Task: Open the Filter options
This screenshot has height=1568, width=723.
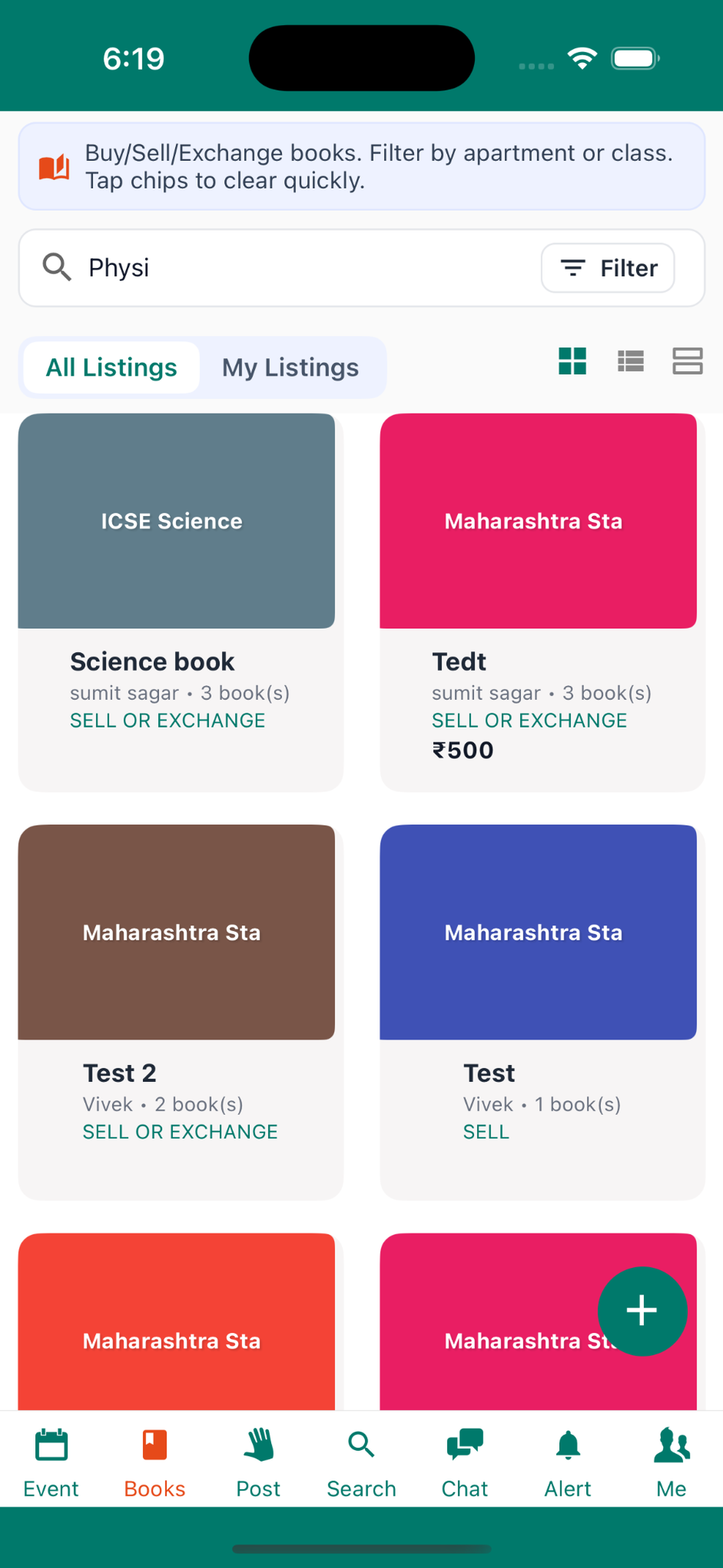Action: click(x=608, y=268)
